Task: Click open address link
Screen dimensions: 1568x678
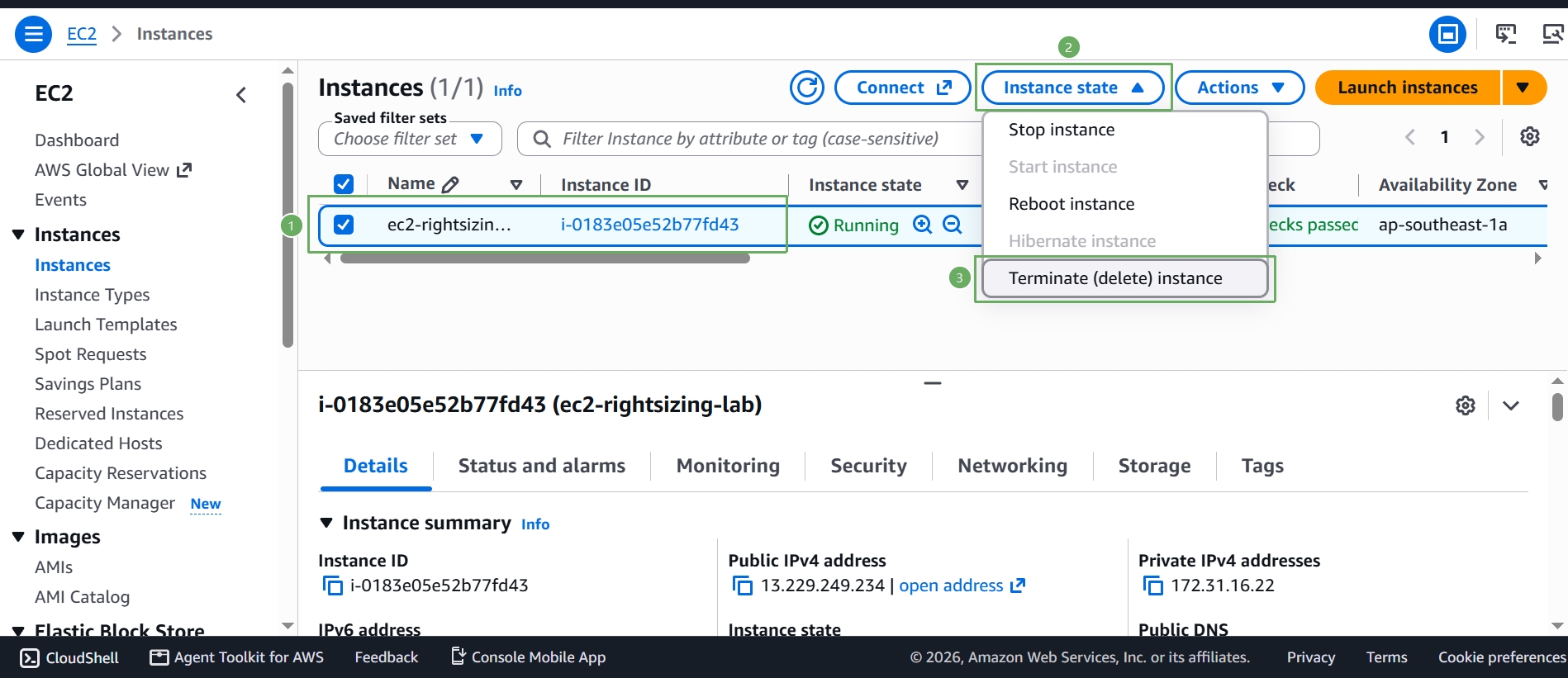Action: click(962, 586)
